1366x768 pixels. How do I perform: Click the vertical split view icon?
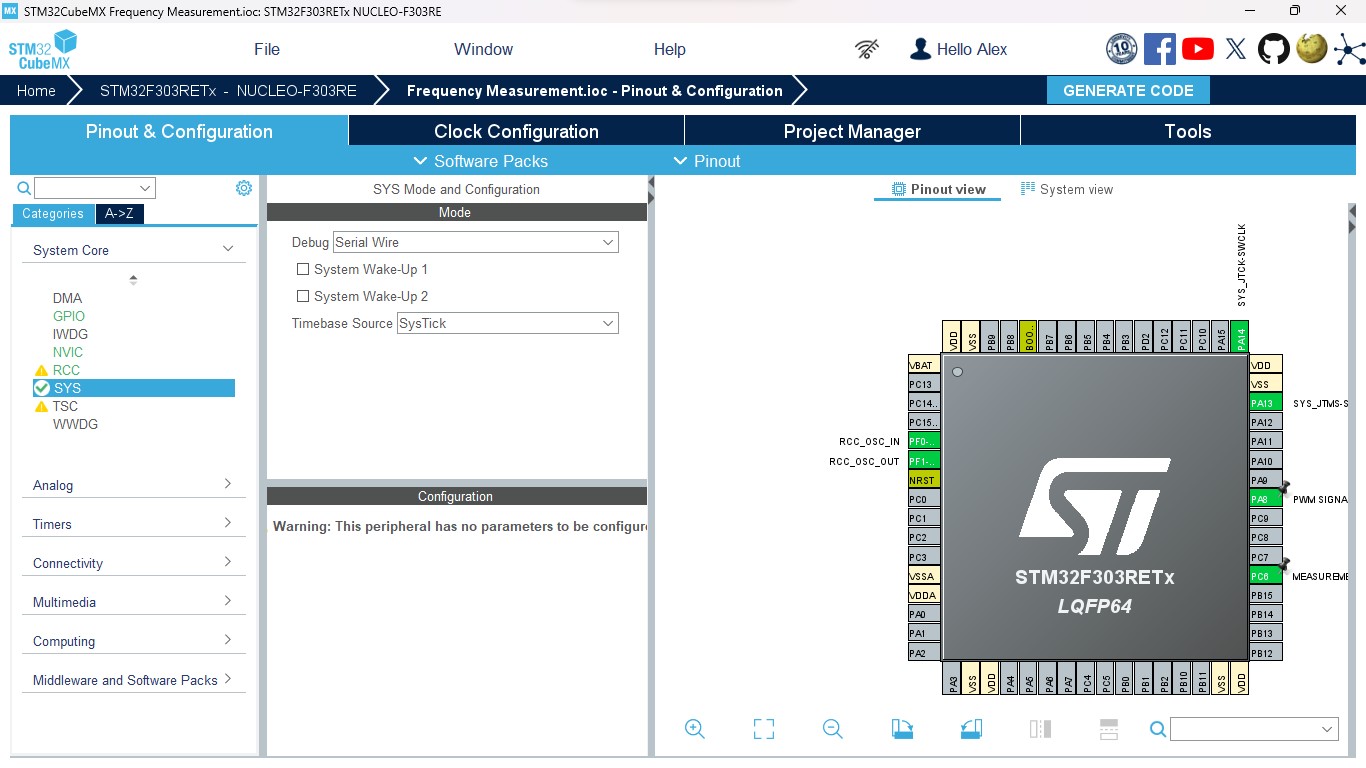point(1040,729)
